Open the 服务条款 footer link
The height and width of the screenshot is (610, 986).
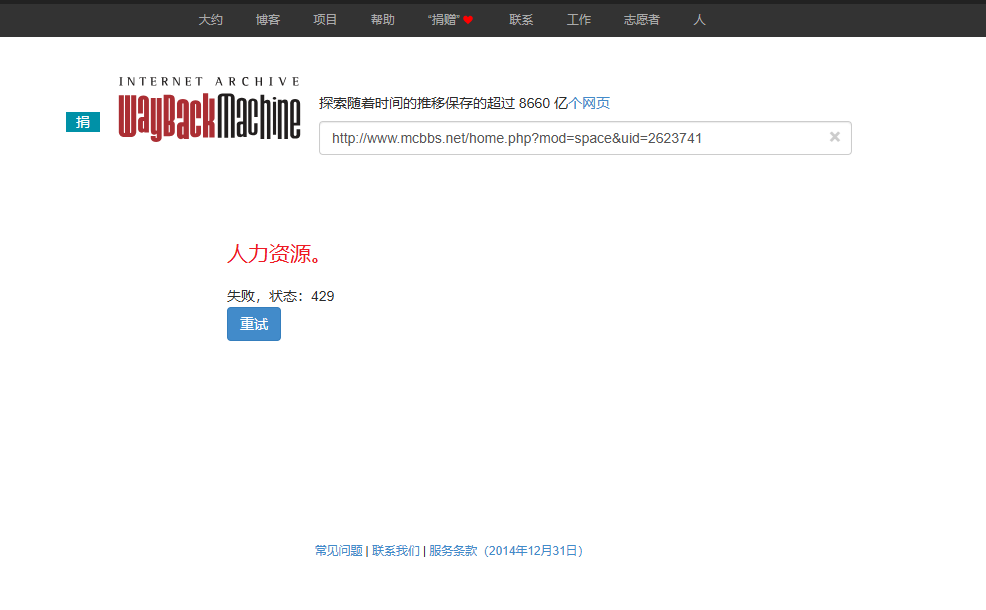pos(507,551)
